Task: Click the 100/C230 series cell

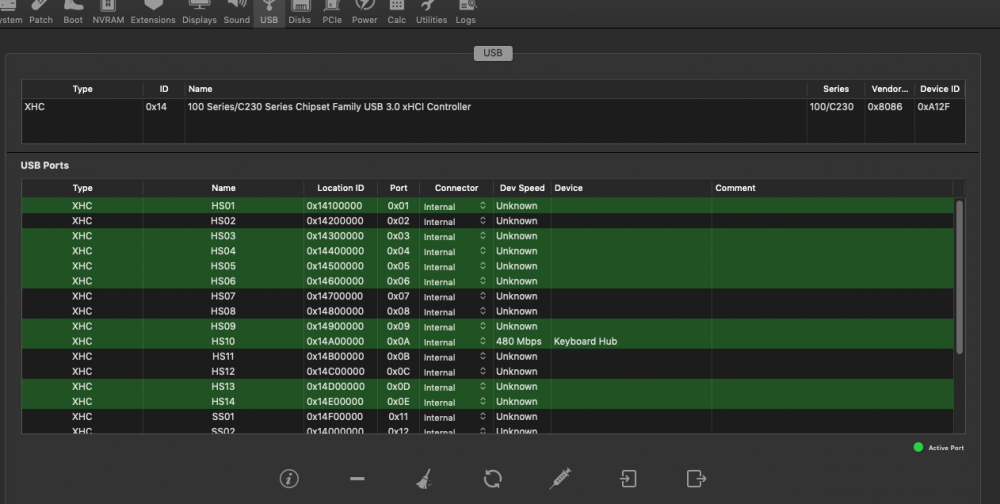Action: (832, 107)
